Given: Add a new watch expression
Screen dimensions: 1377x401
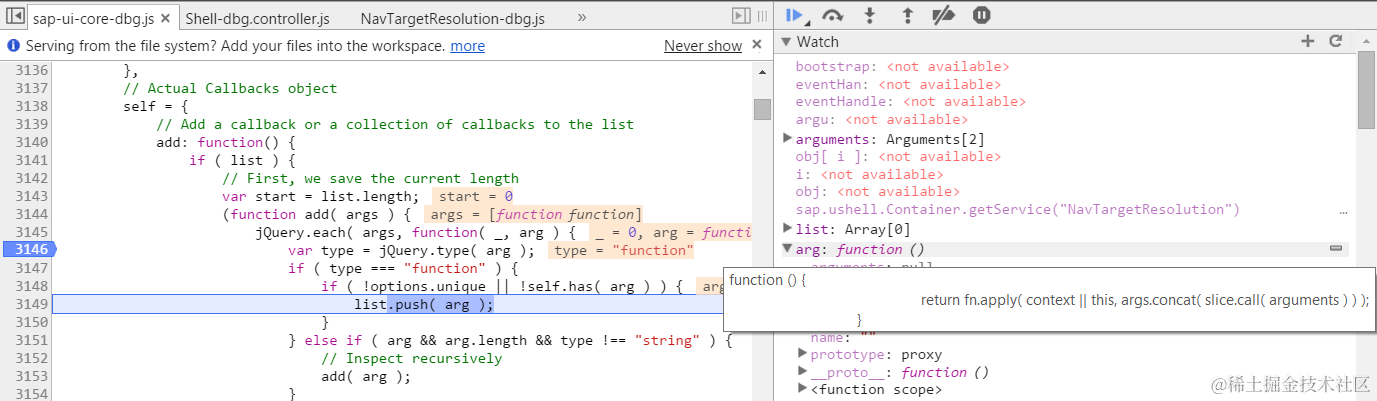Looking at the screenshot, I should [1307, 41].
